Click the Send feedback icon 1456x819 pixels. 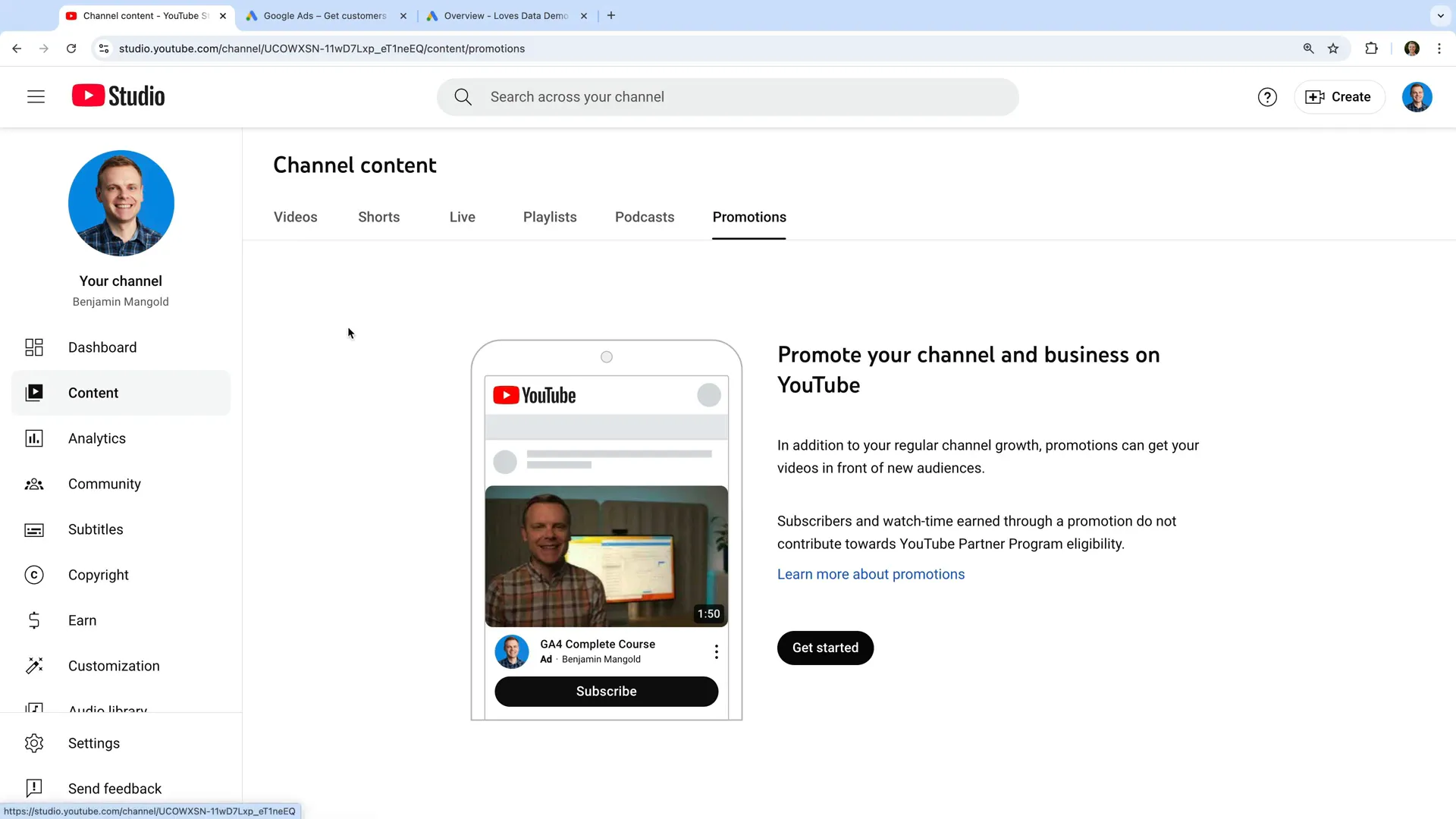click(x=34, y=789)
